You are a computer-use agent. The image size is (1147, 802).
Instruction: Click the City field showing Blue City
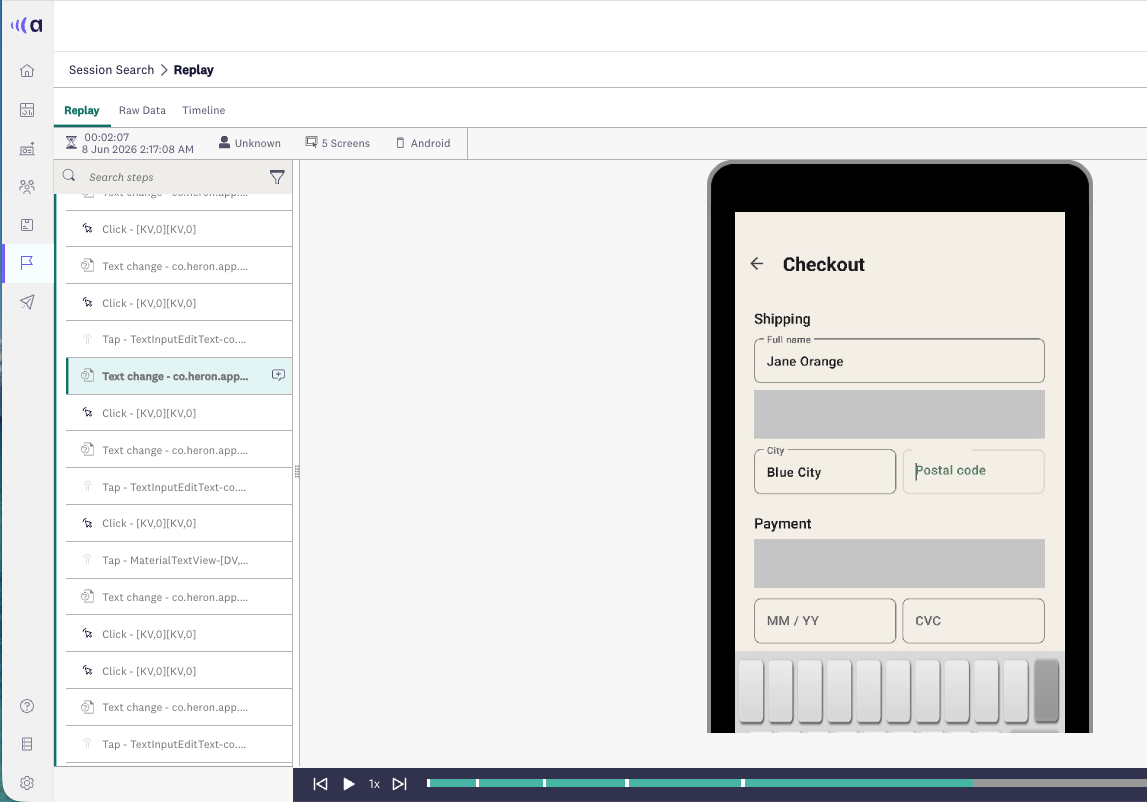(x=824, y=472)
